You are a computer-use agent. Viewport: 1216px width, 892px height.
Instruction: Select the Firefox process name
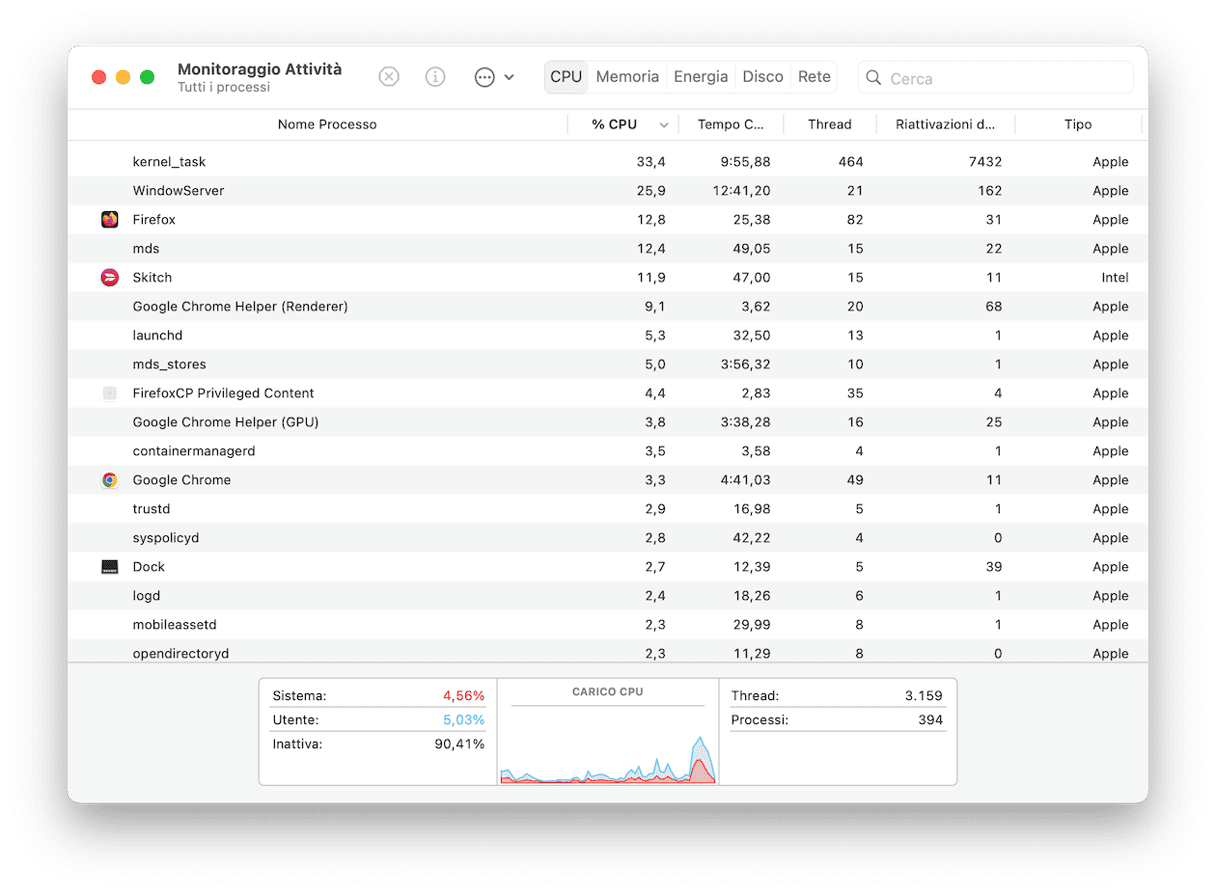point(154,220)
